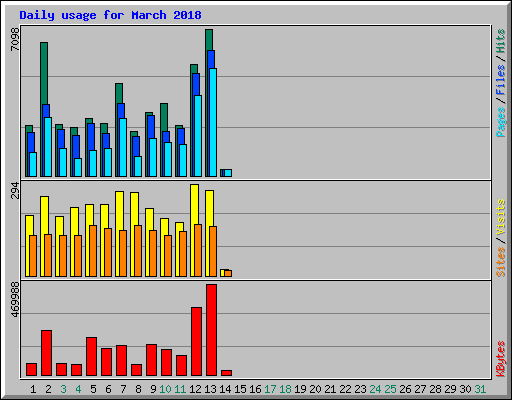Screen dimensions: 512x400
Task: Click day 20 on the x-axis
Action: tap(315, 389)
